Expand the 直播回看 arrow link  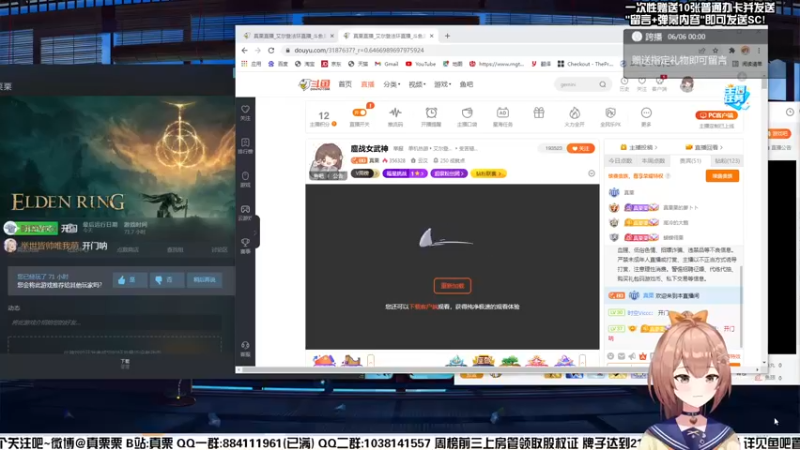pos(705,147)
